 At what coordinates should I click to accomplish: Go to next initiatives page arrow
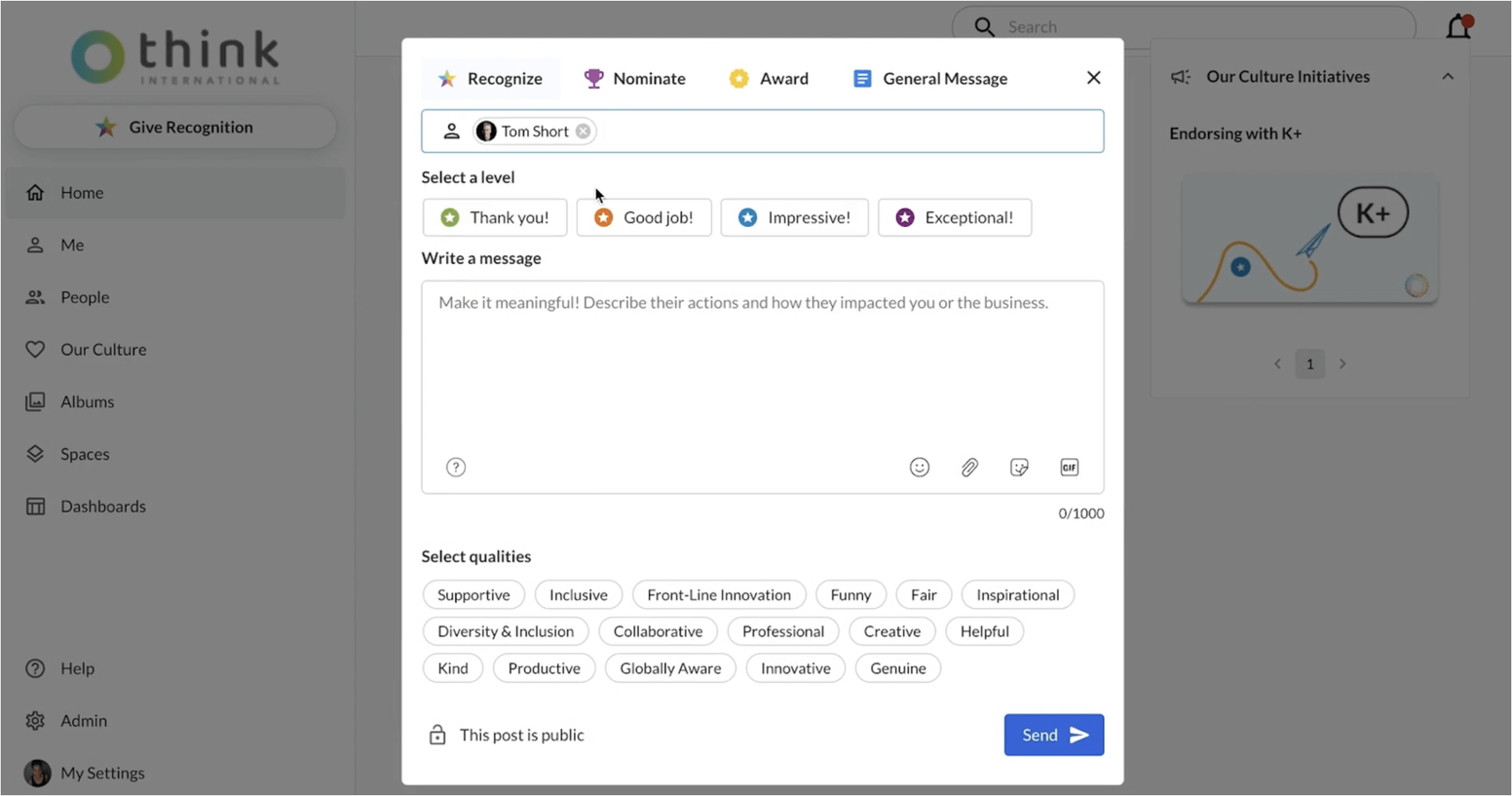(1342, 363)
